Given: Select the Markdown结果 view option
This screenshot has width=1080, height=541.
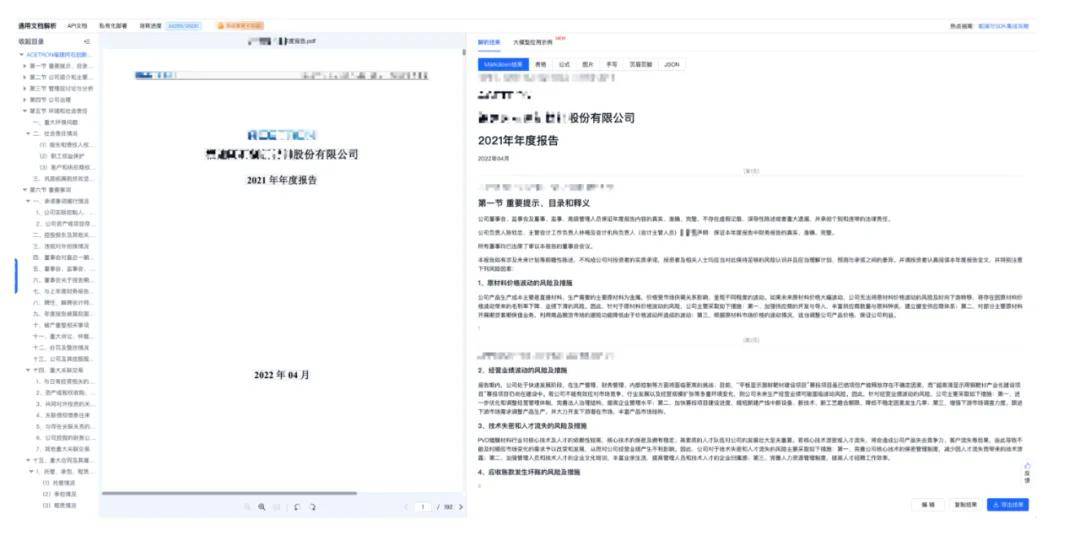Looking at the screenshot, I should 504,63.
